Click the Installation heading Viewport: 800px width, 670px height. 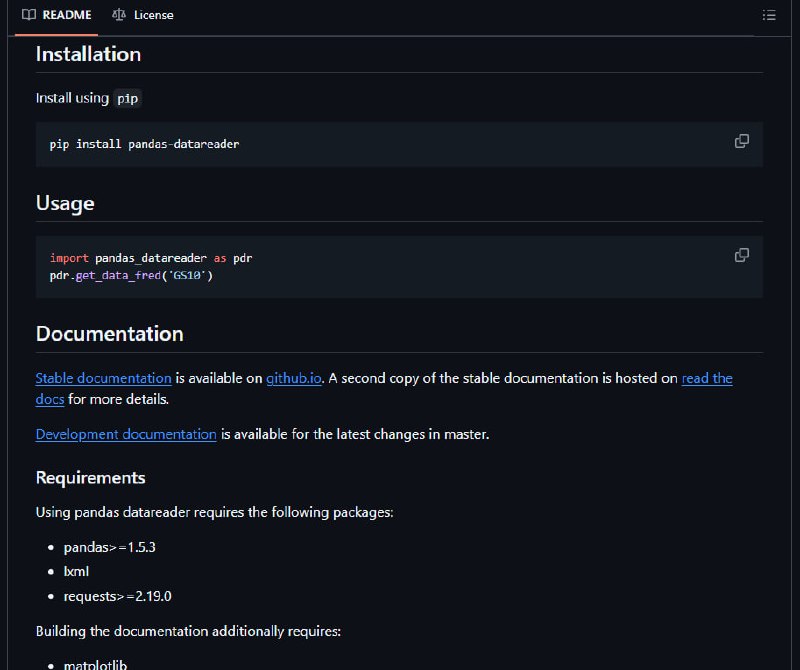coord(88,54)
